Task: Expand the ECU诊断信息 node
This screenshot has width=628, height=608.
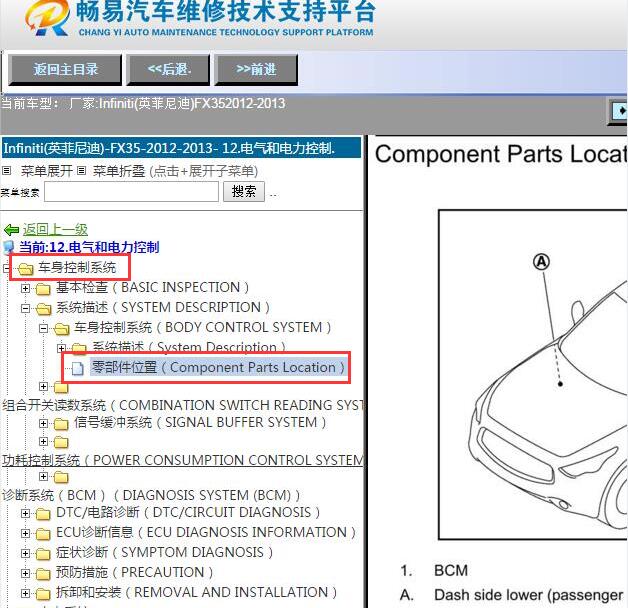Action: (x=25, y=534)
